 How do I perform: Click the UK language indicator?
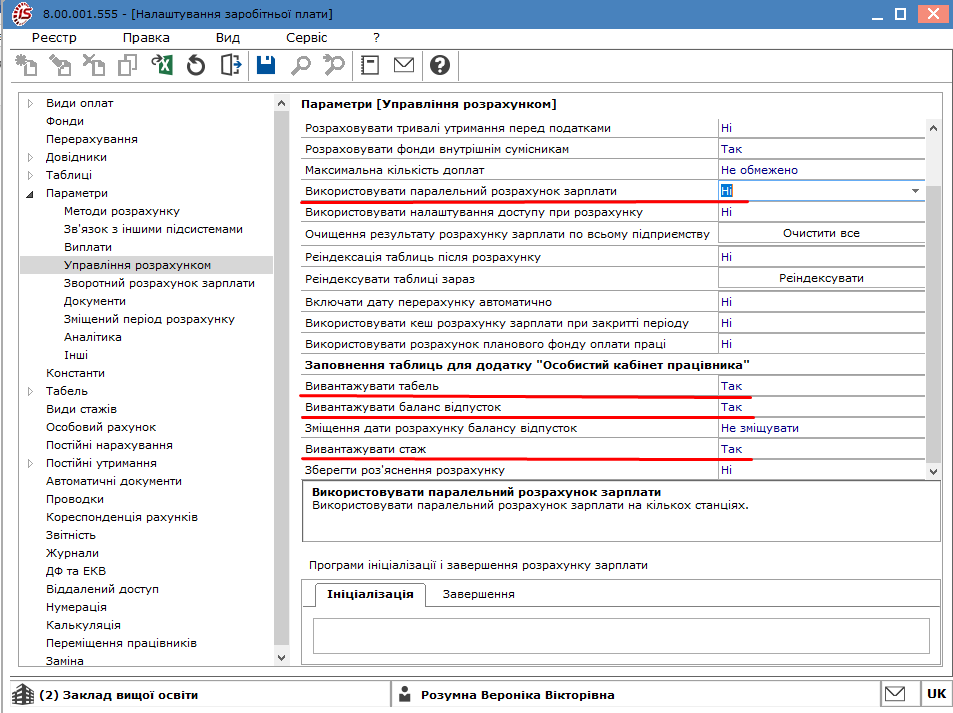coord(936,694)
